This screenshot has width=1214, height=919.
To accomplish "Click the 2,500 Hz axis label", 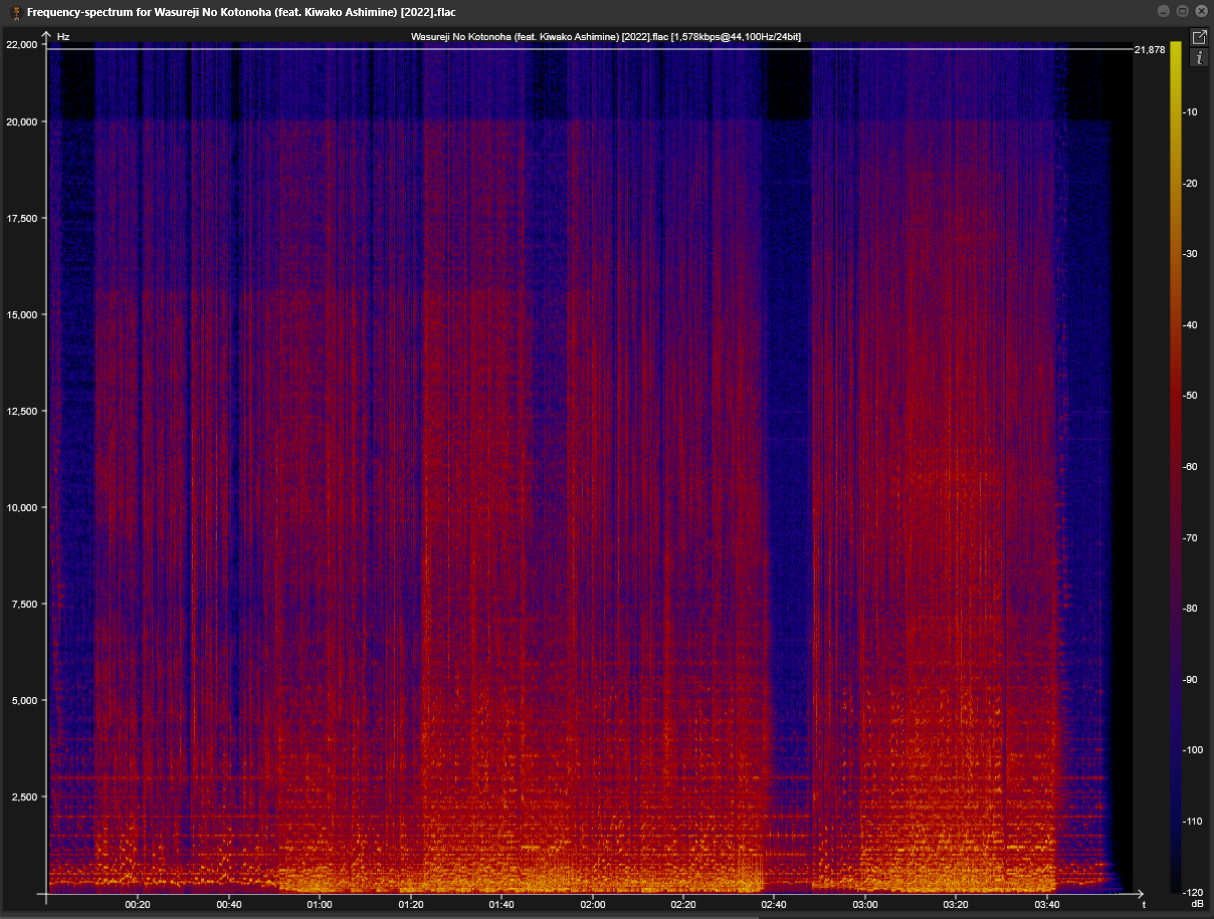I will point(22,797).
